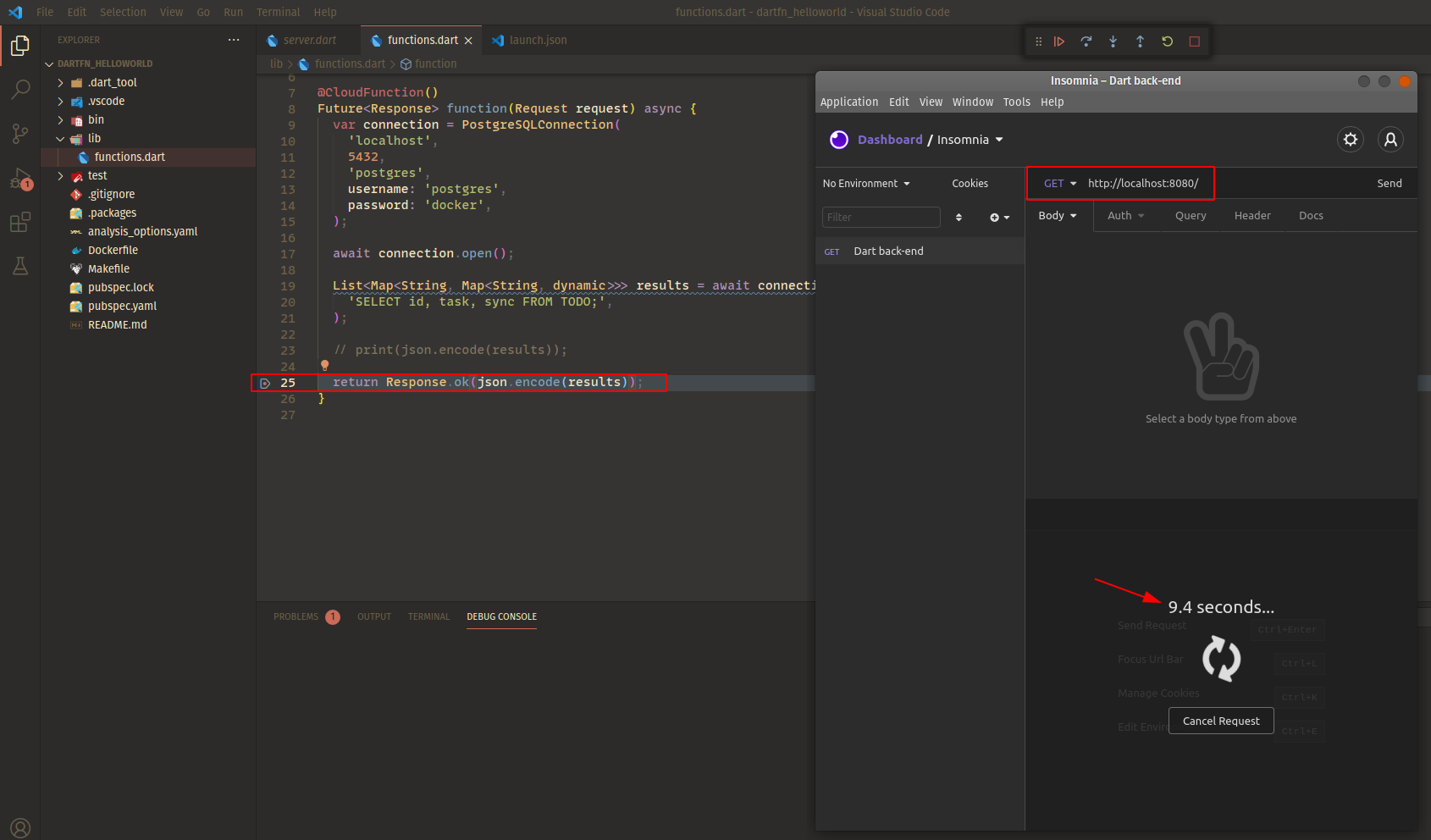Open pubspec.yaml in explorer
The image size is (1431, 840).
(x=122, y=306)
